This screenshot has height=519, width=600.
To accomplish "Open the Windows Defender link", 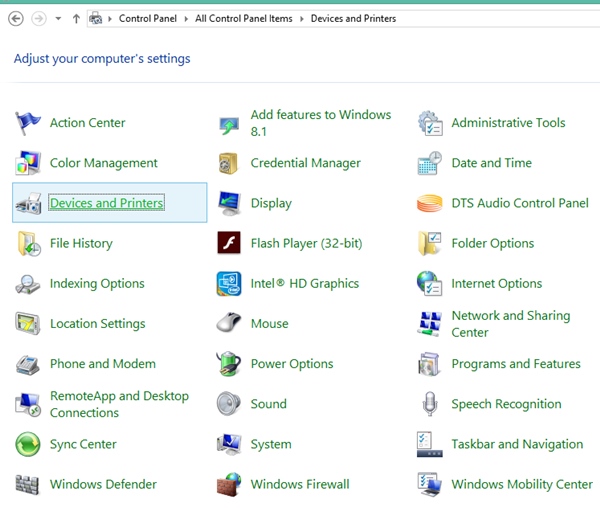I will (x=103, y=485).
